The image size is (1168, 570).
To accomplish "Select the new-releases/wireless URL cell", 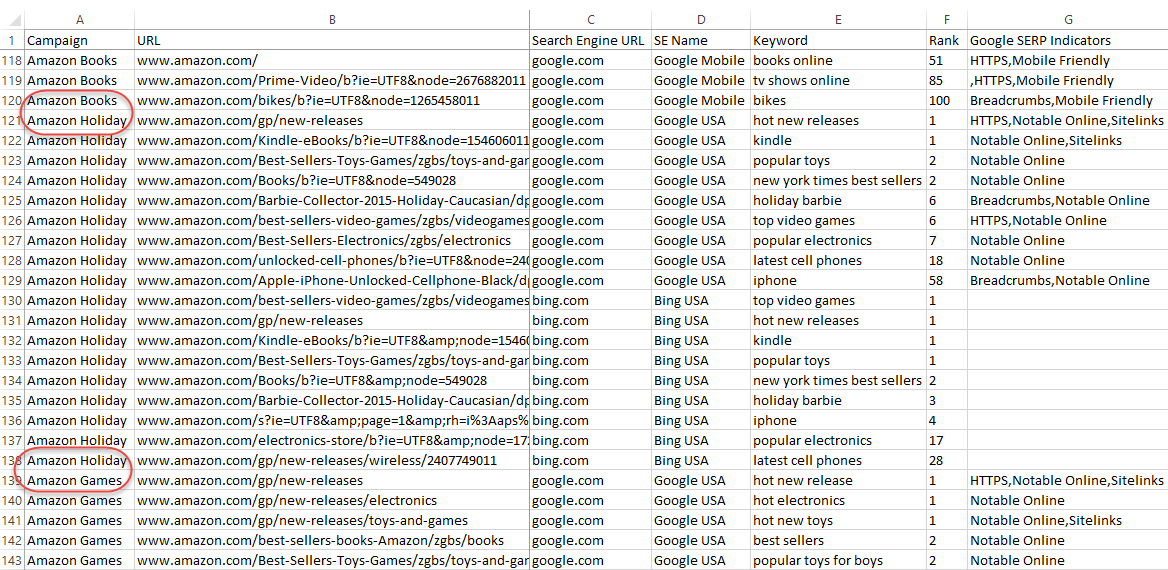I will 331,461.
